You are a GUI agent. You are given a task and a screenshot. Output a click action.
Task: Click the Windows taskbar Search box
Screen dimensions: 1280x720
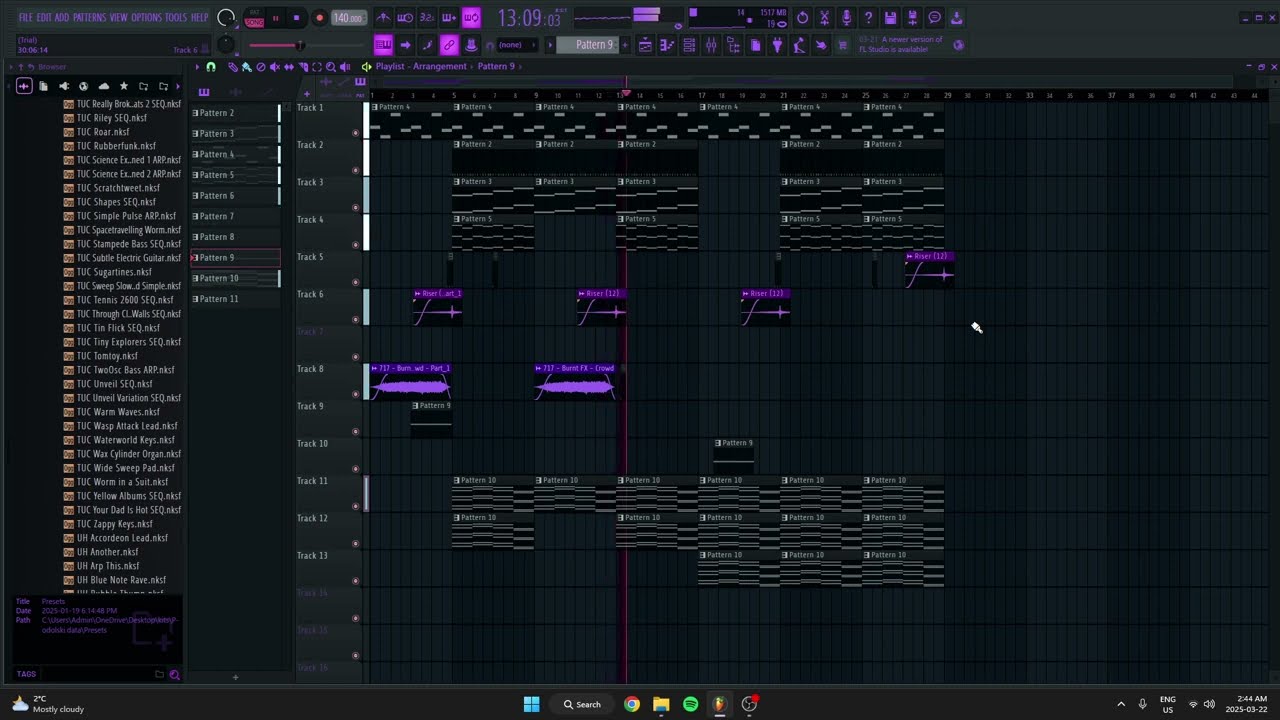coord(582,704)
